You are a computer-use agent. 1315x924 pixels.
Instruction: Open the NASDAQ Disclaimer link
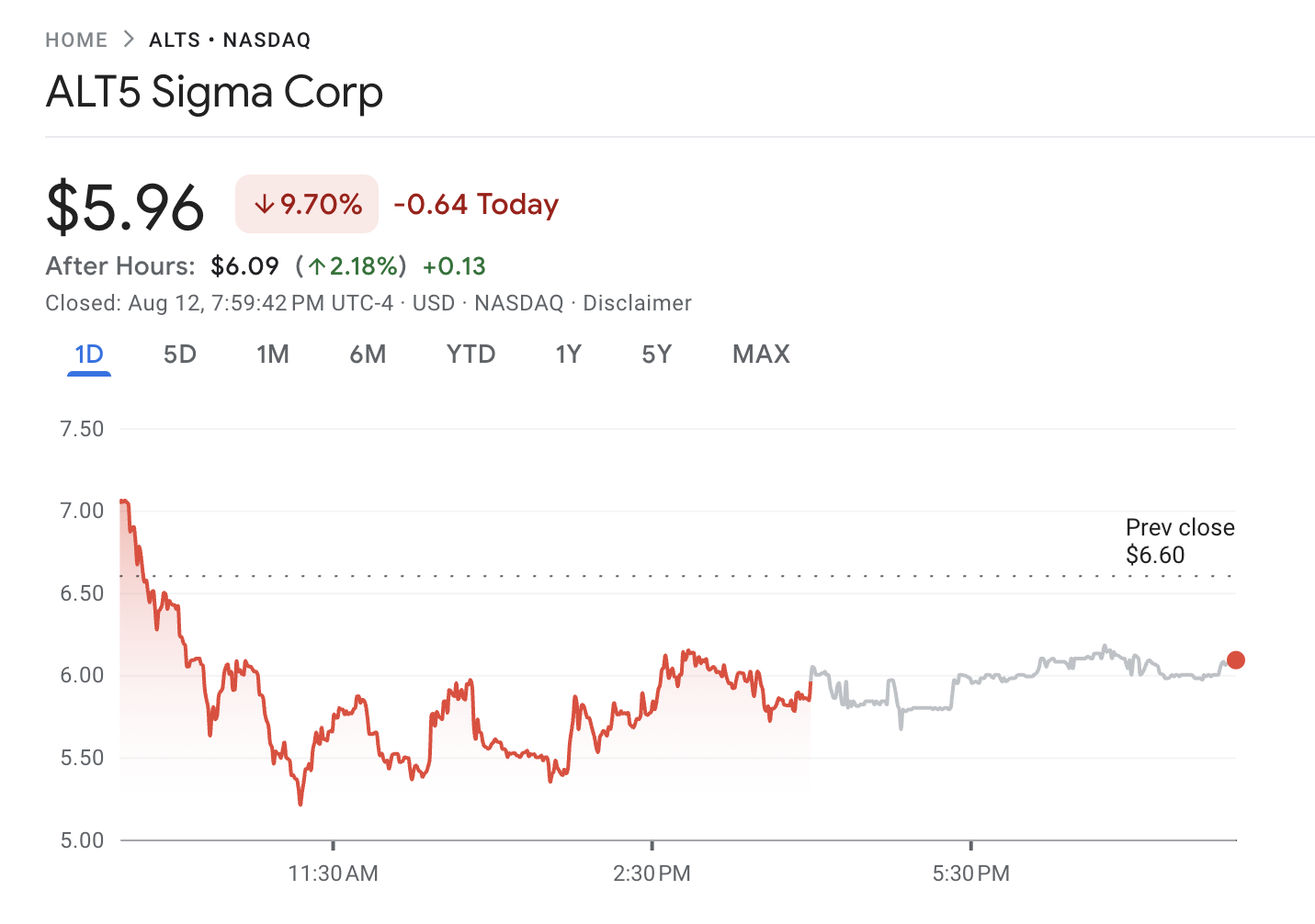[638, 303]
